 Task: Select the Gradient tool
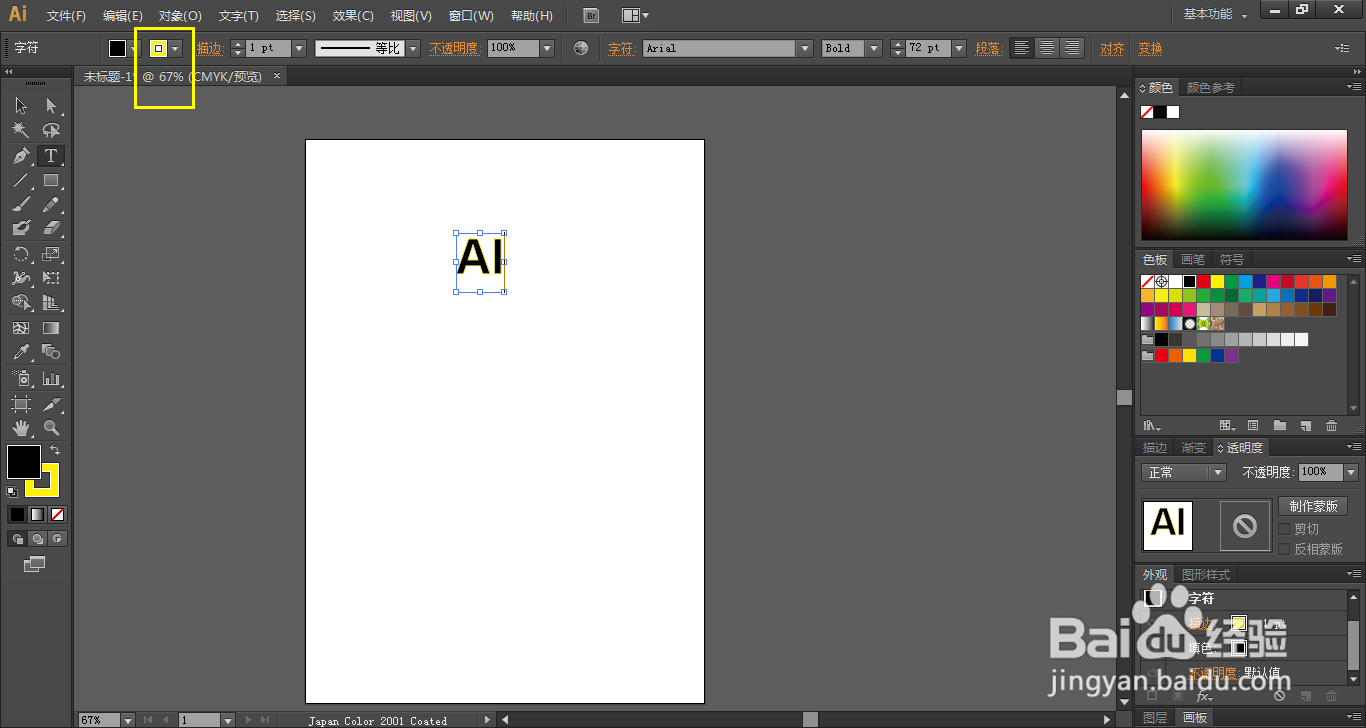pos(51,328)
